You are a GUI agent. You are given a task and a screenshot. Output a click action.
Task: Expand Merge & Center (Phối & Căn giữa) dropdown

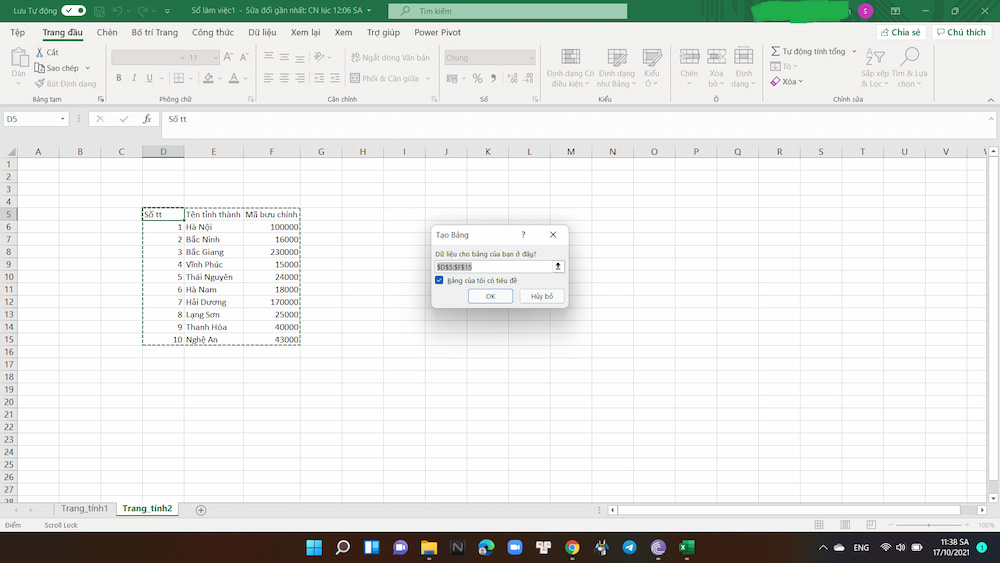428,78
